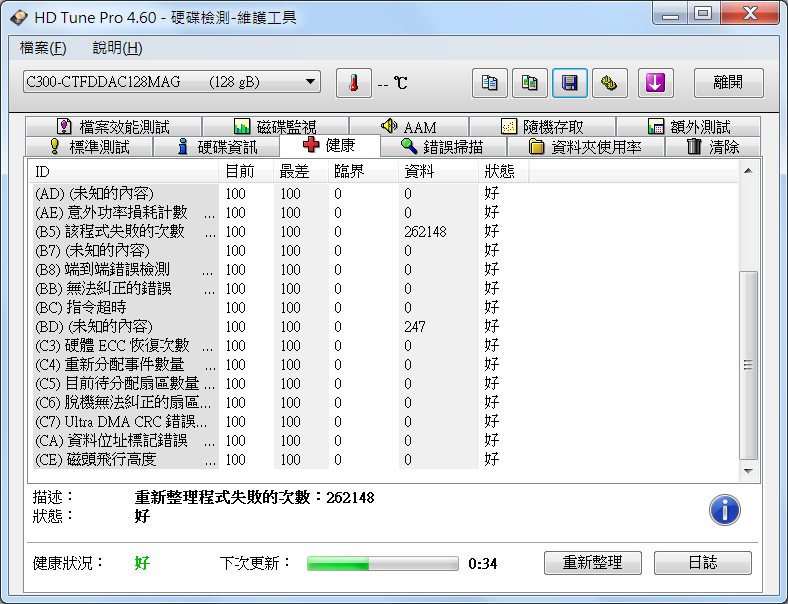Screen dimensions: 788x604
Task: Switch to the 資料夾使用率 tab
Action: (585, 147)
